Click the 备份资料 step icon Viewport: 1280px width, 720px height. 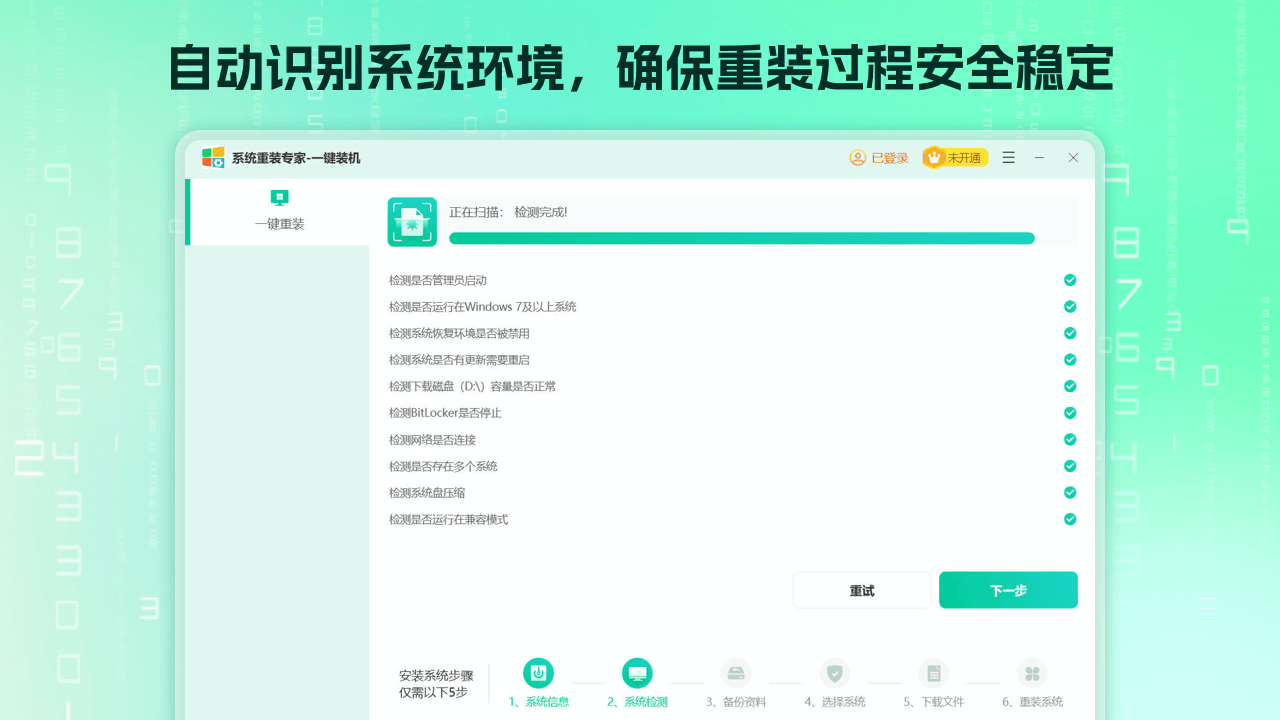click(736, 673)
